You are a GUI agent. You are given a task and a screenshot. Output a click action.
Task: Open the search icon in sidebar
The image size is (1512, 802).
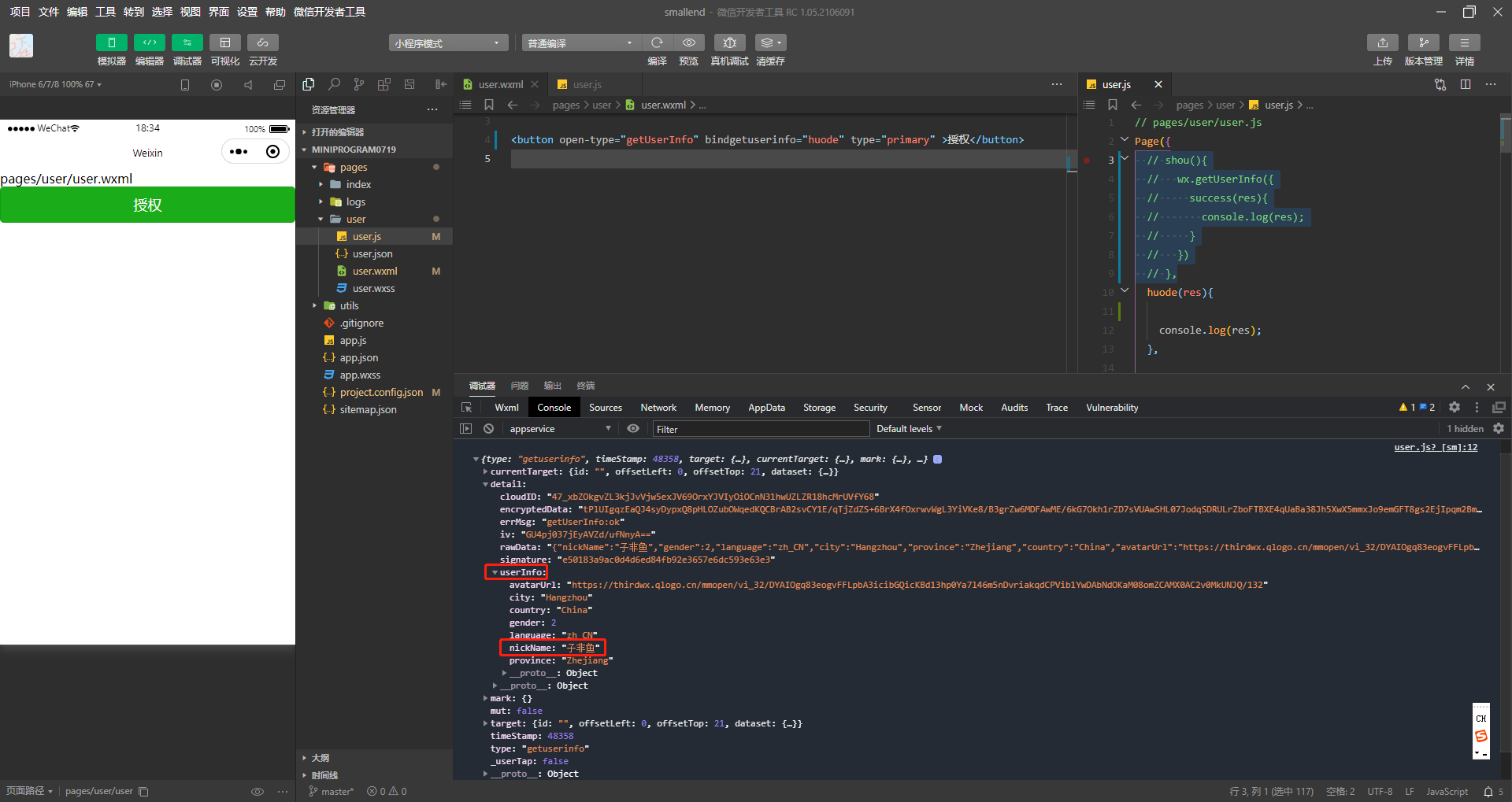(x=334, y=84)
